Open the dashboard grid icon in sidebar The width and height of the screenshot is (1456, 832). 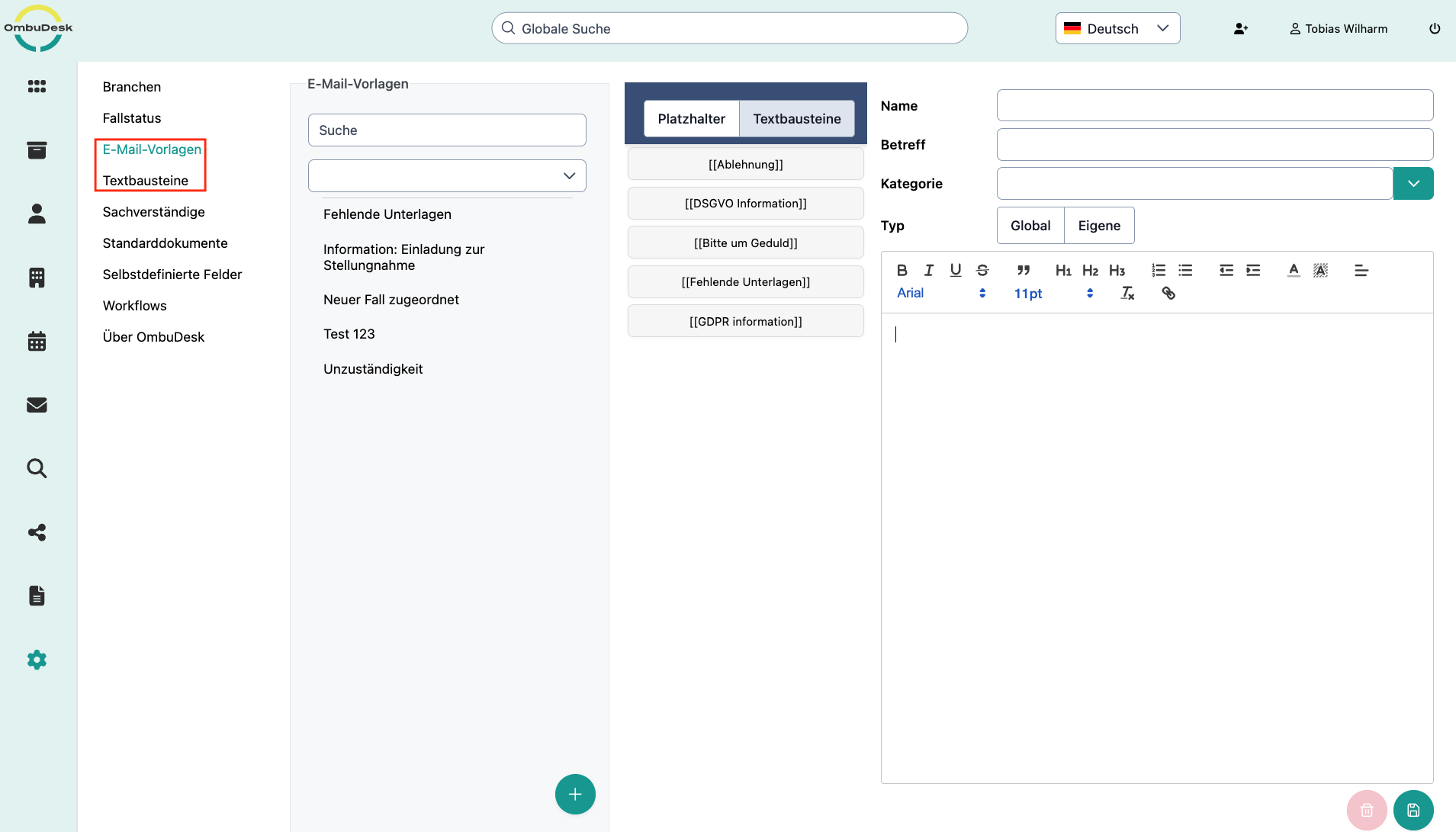[x=37, y=86]
